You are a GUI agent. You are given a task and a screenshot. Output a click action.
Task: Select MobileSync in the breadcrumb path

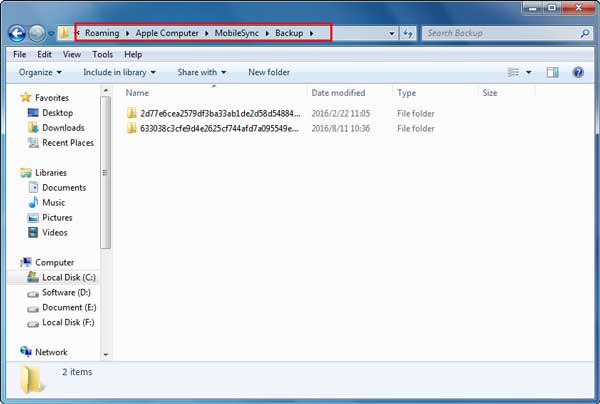236,33
